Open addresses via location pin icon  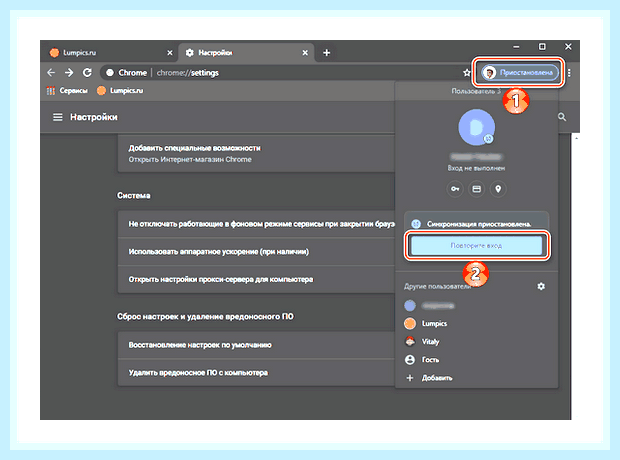[498, 189]
